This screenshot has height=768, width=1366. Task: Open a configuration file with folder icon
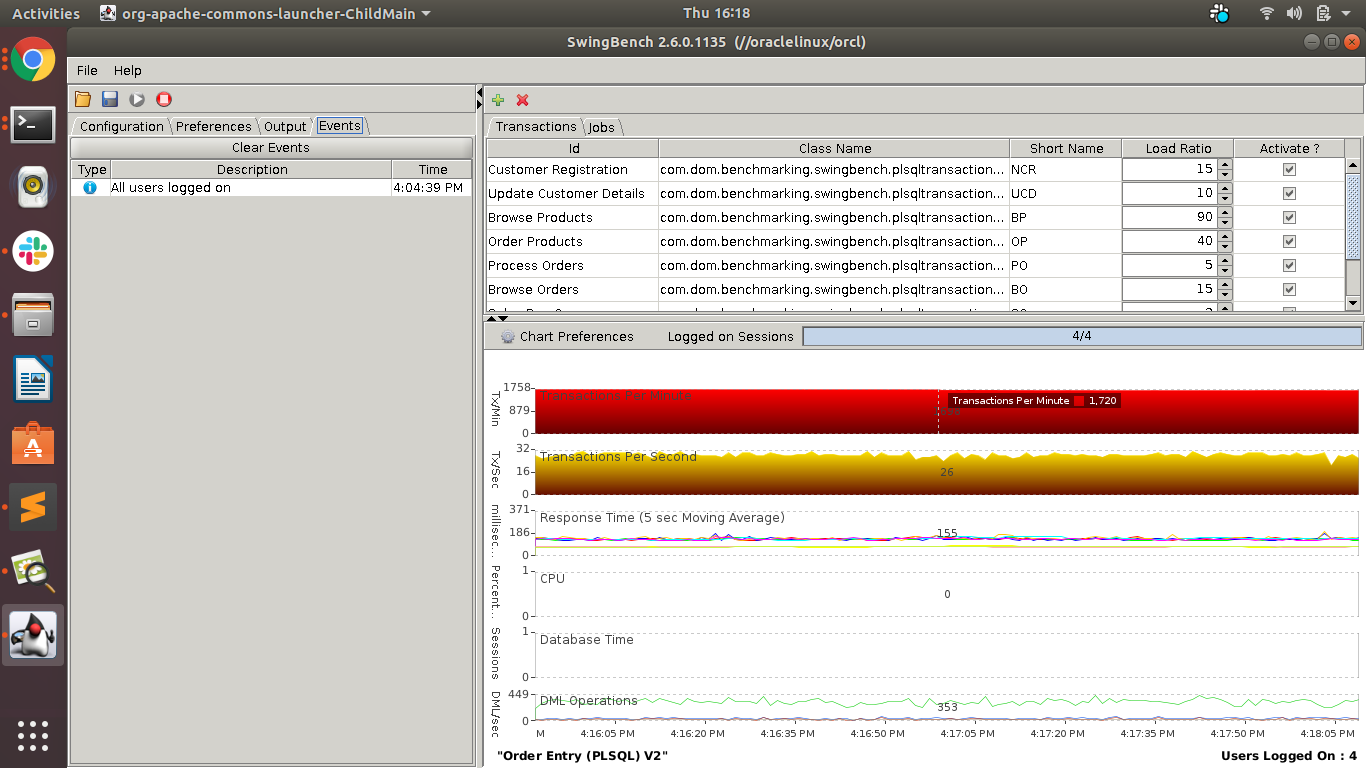click(83, 99)
